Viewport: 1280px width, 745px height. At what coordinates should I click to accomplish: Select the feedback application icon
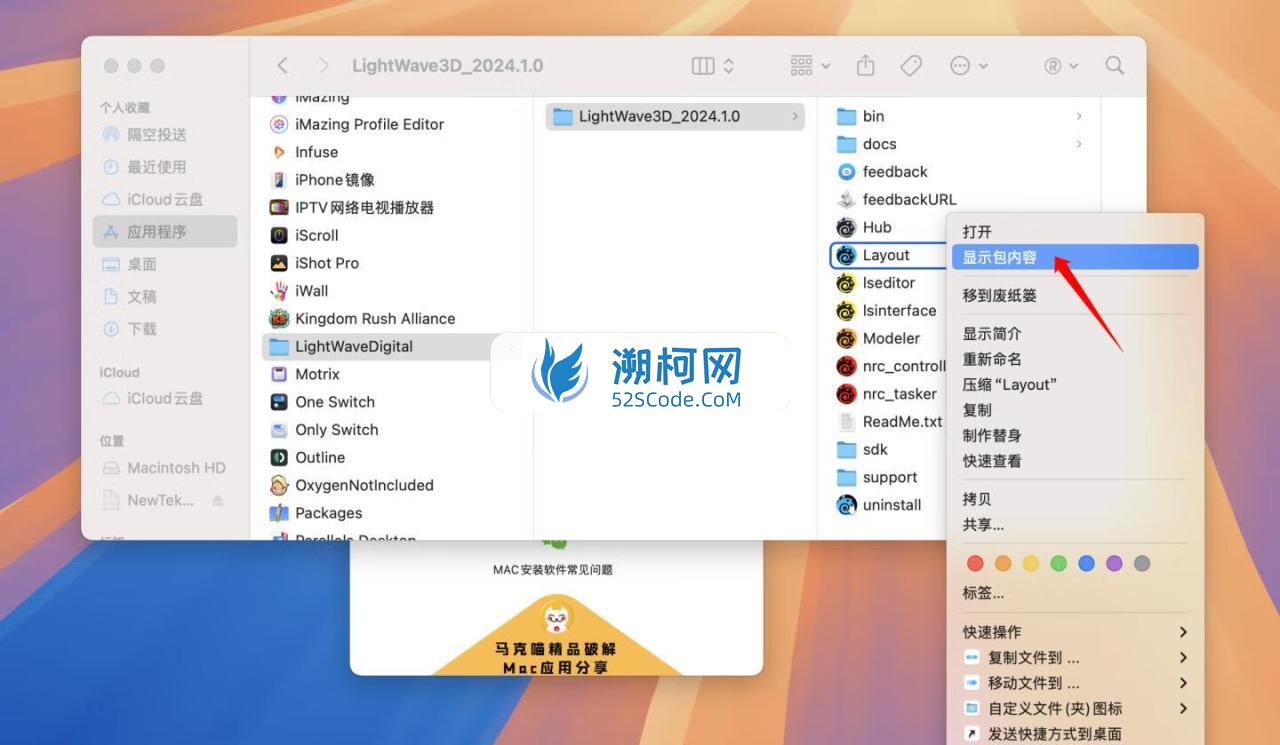coord(846,172)
